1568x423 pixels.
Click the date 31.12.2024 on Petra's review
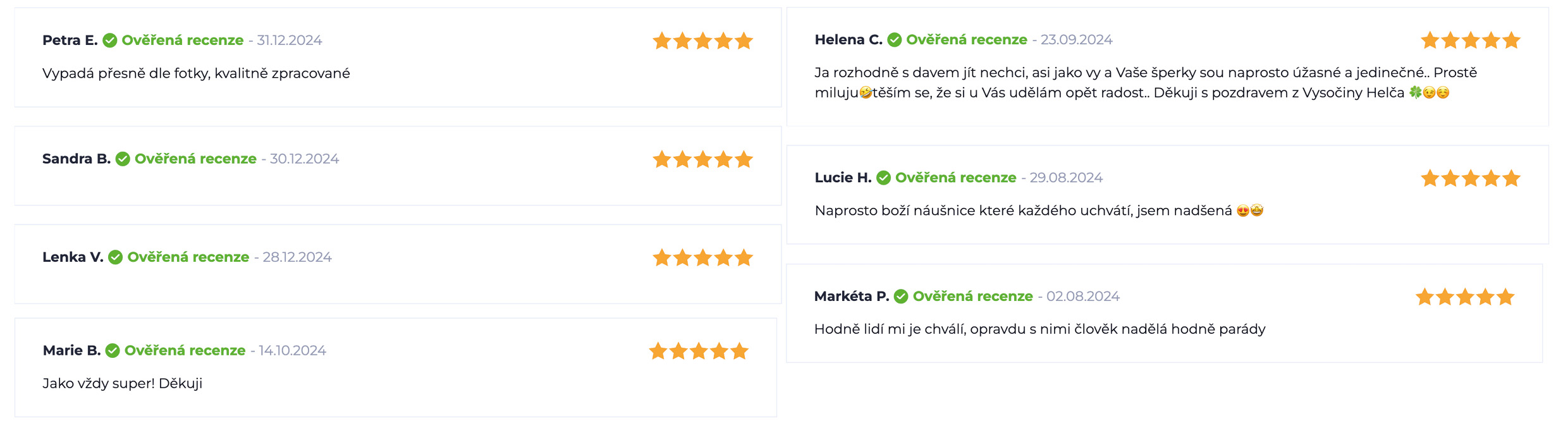point(290,40)
